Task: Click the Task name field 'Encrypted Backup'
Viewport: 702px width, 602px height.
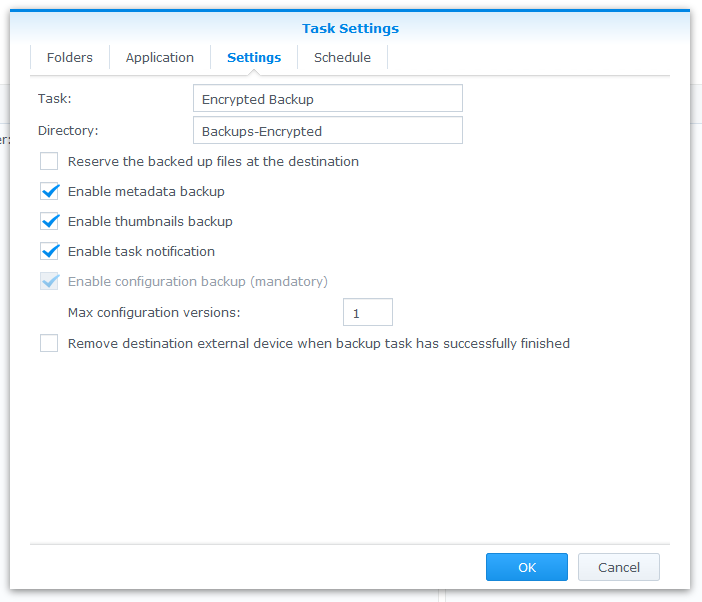Action: pyautogui.click(x=327, y=99)
